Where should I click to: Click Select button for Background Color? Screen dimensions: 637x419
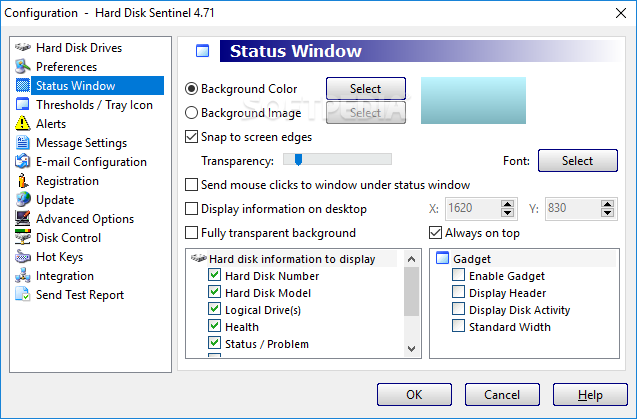(366, 89)
